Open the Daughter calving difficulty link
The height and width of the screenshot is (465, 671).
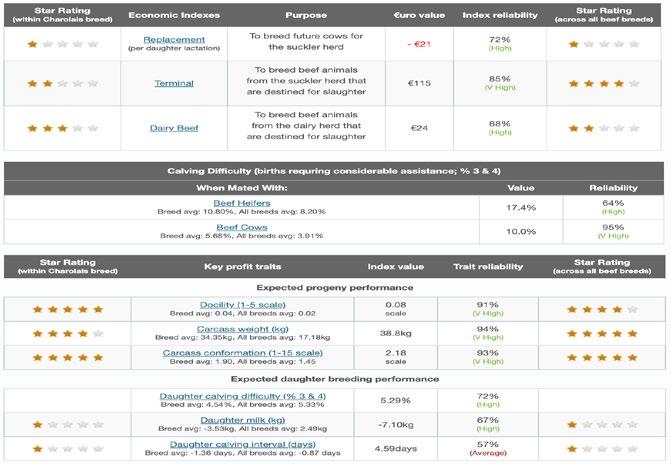243,396
